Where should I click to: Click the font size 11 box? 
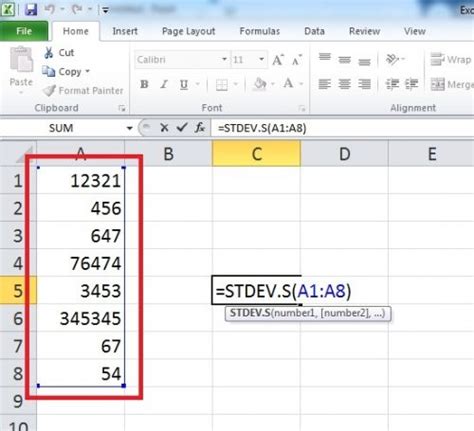pyautogui.click(x=244, y=60)
